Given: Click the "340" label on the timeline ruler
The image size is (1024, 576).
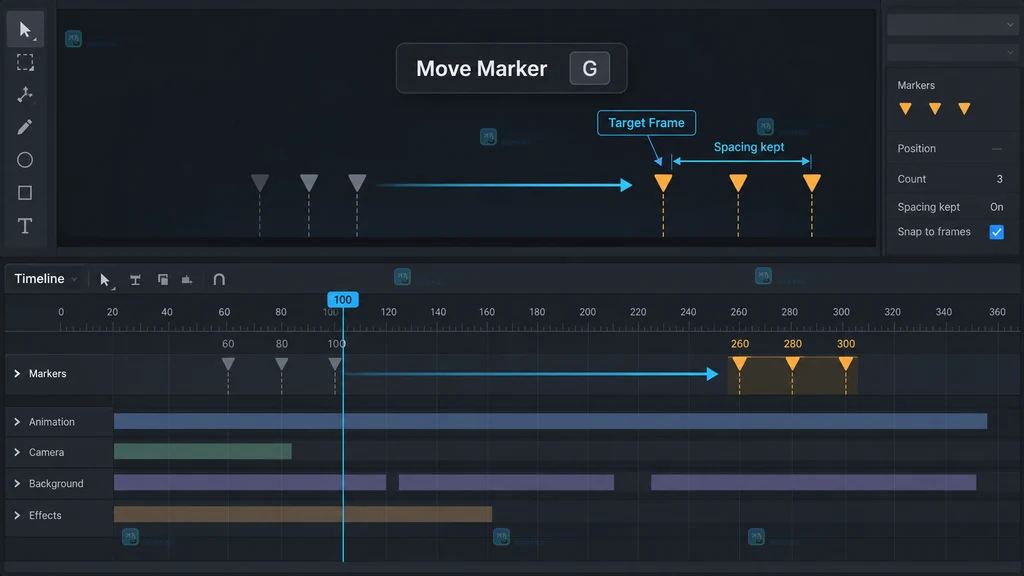Looking at the screenshot, I should pyautogui.click(x=944, y=312).
